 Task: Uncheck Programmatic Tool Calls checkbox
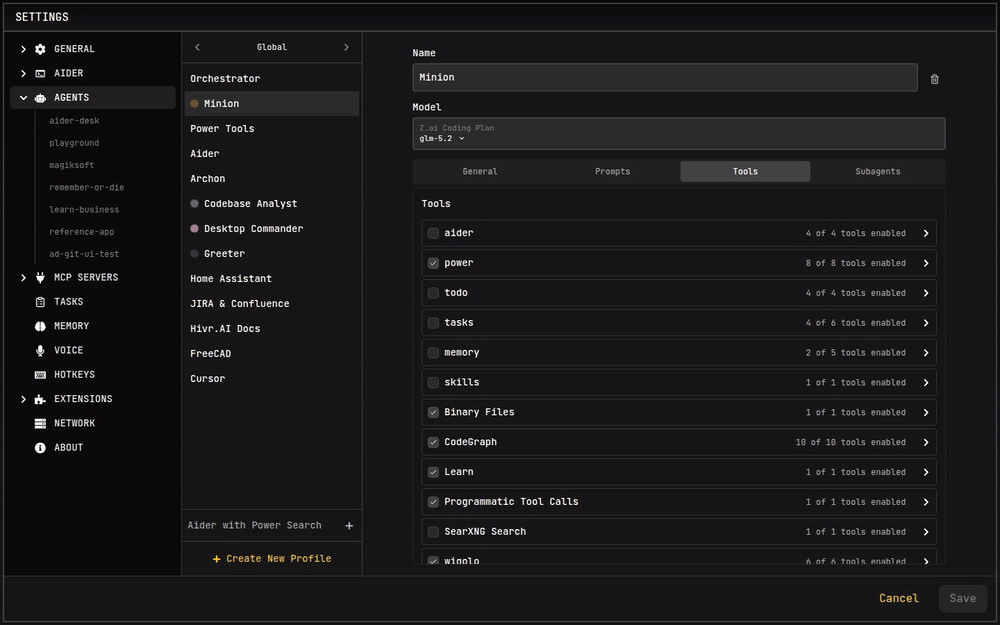click(433, 502)
